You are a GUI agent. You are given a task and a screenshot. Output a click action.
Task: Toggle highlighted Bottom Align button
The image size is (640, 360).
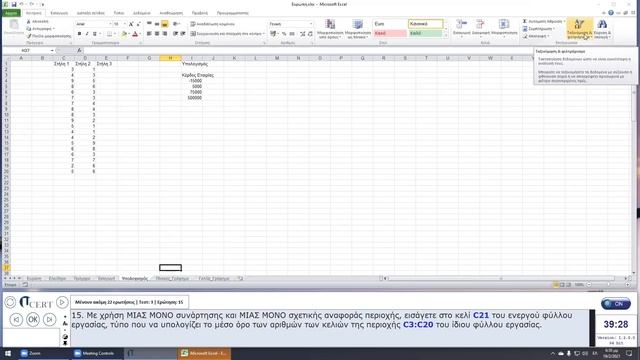coord(164,24)
